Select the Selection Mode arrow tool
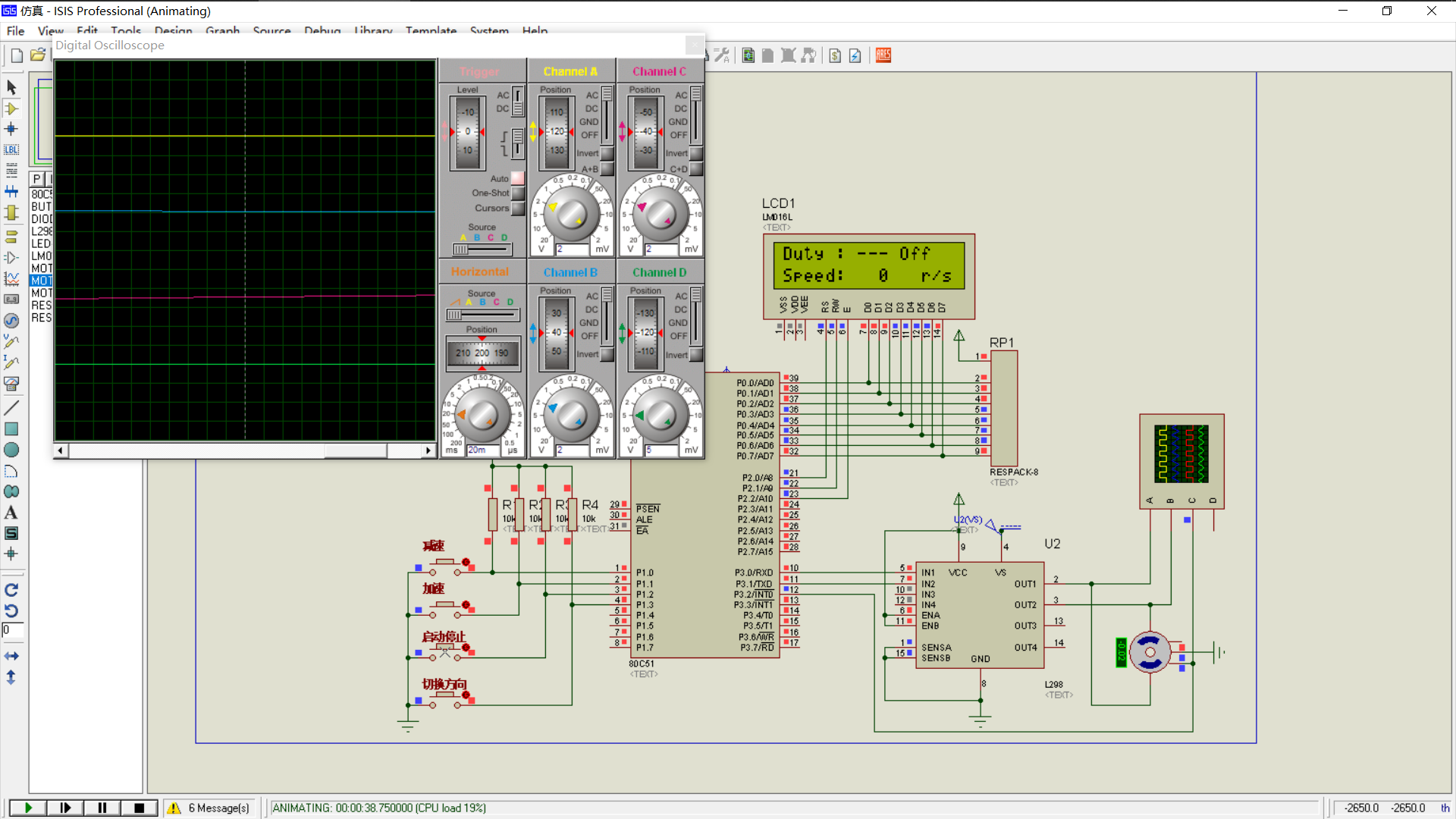This screenshot has height=819, width=1456. [11, 87]
